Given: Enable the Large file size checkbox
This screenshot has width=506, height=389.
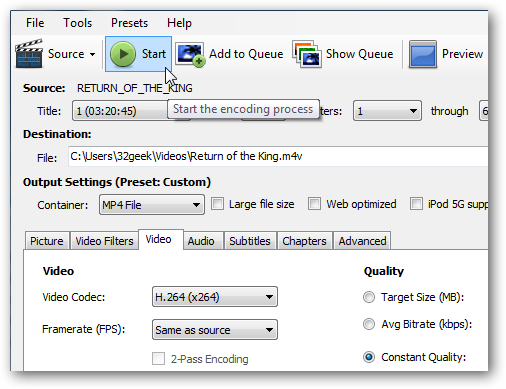Looking at the screenshot, I should (217, 204).
